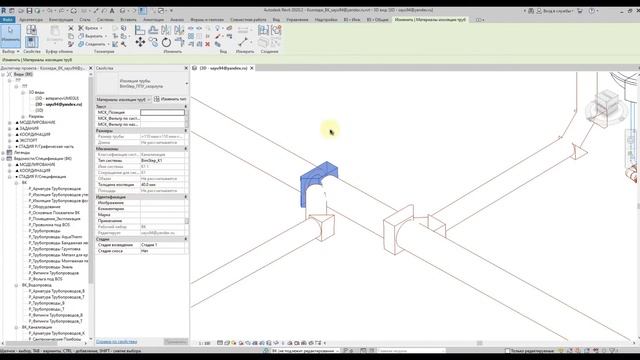
Task: Open the Аннотации ribbon tab
Action: 153,20
